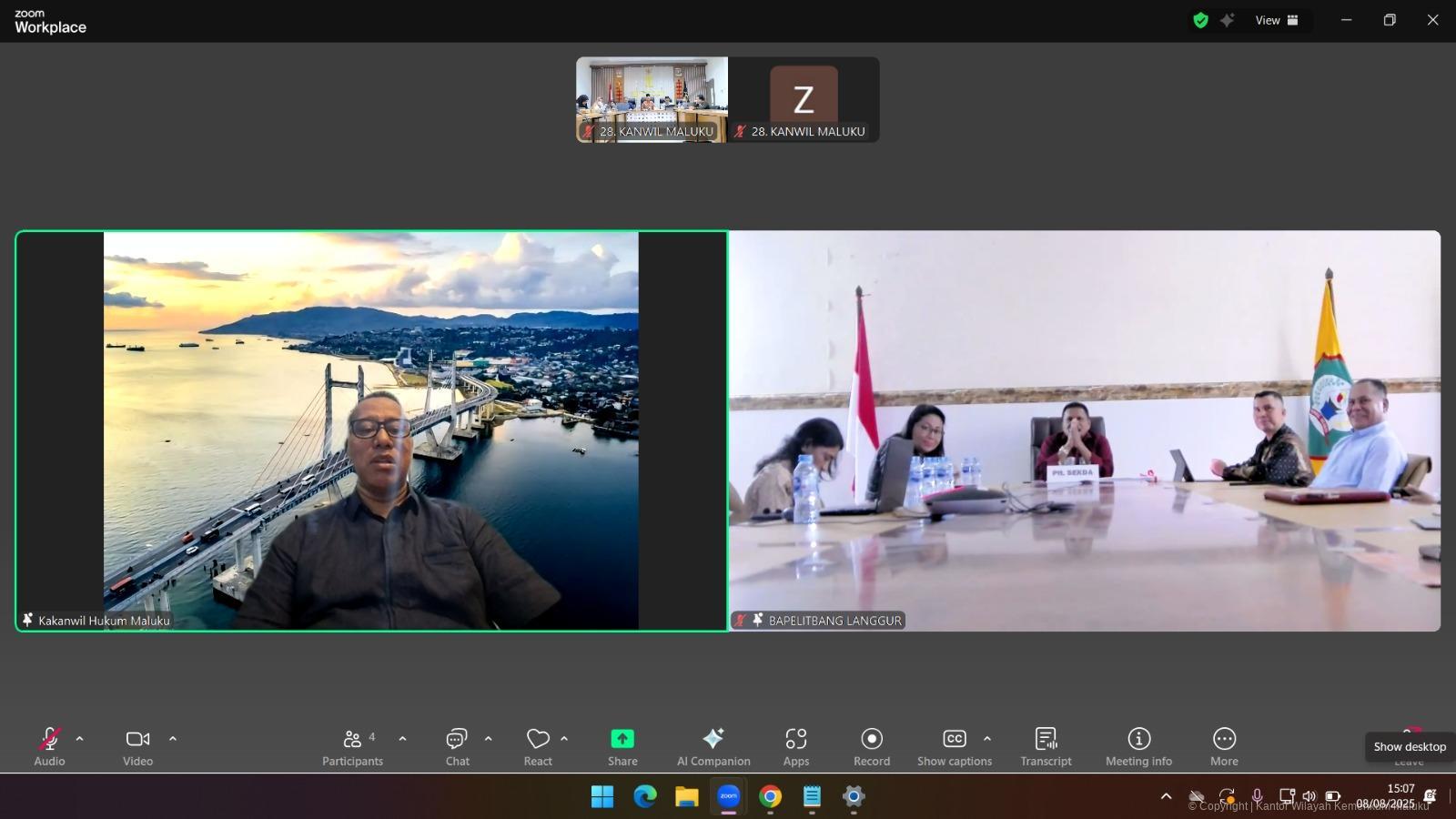Open the notifications bell icon
This screenshot has width=1456, height=819.
click(x=1430, y=796)
